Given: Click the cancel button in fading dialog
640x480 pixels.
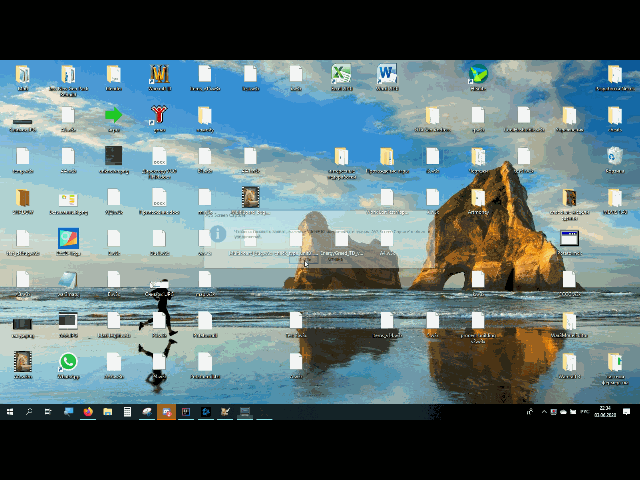Looking at the screenshot, I should (335, 259).
